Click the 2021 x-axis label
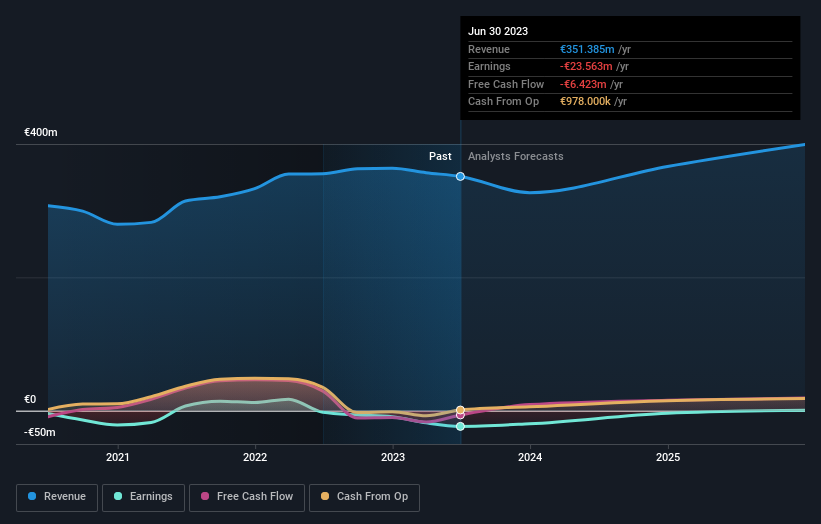 click(118, 457)
